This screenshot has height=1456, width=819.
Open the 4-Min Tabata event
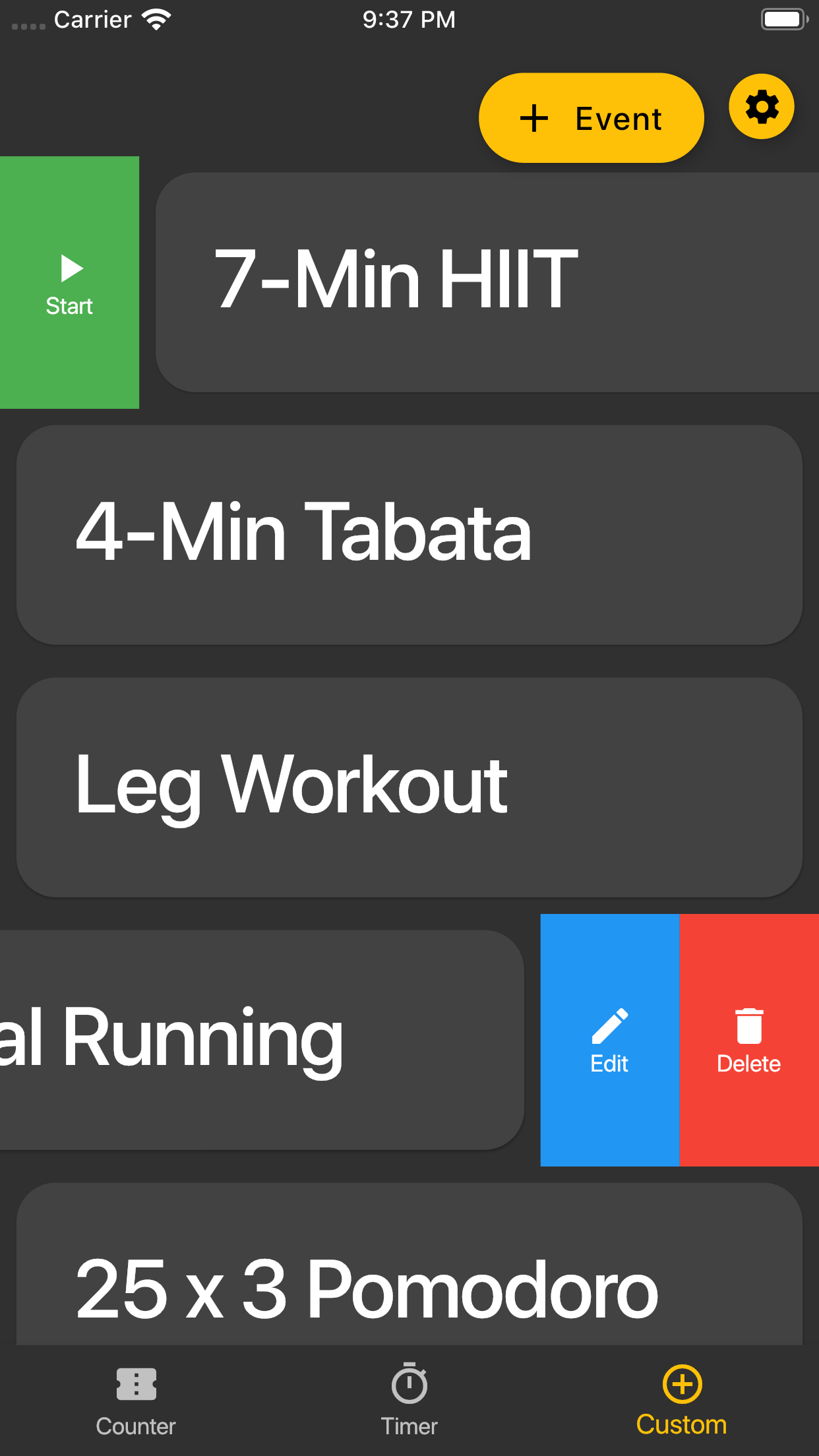coord(409,534)
